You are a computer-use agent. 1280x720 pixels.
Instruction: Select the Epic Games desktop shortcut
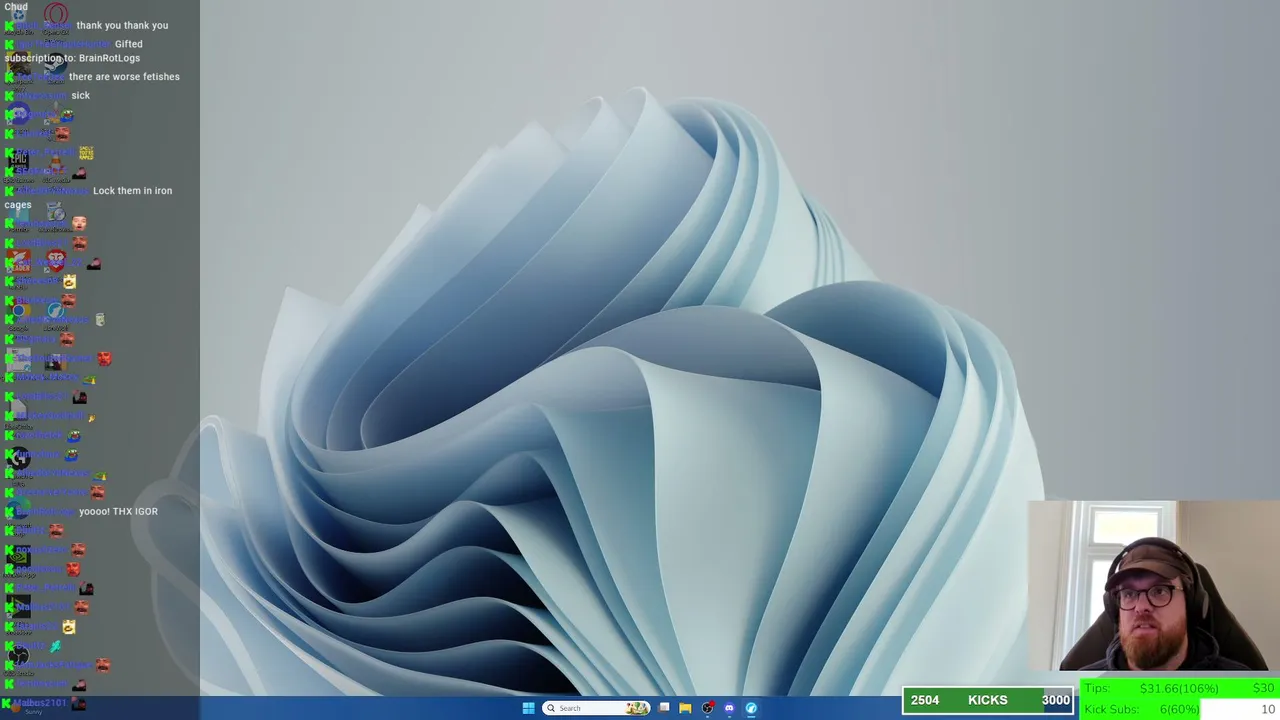[x=18, y=163]
